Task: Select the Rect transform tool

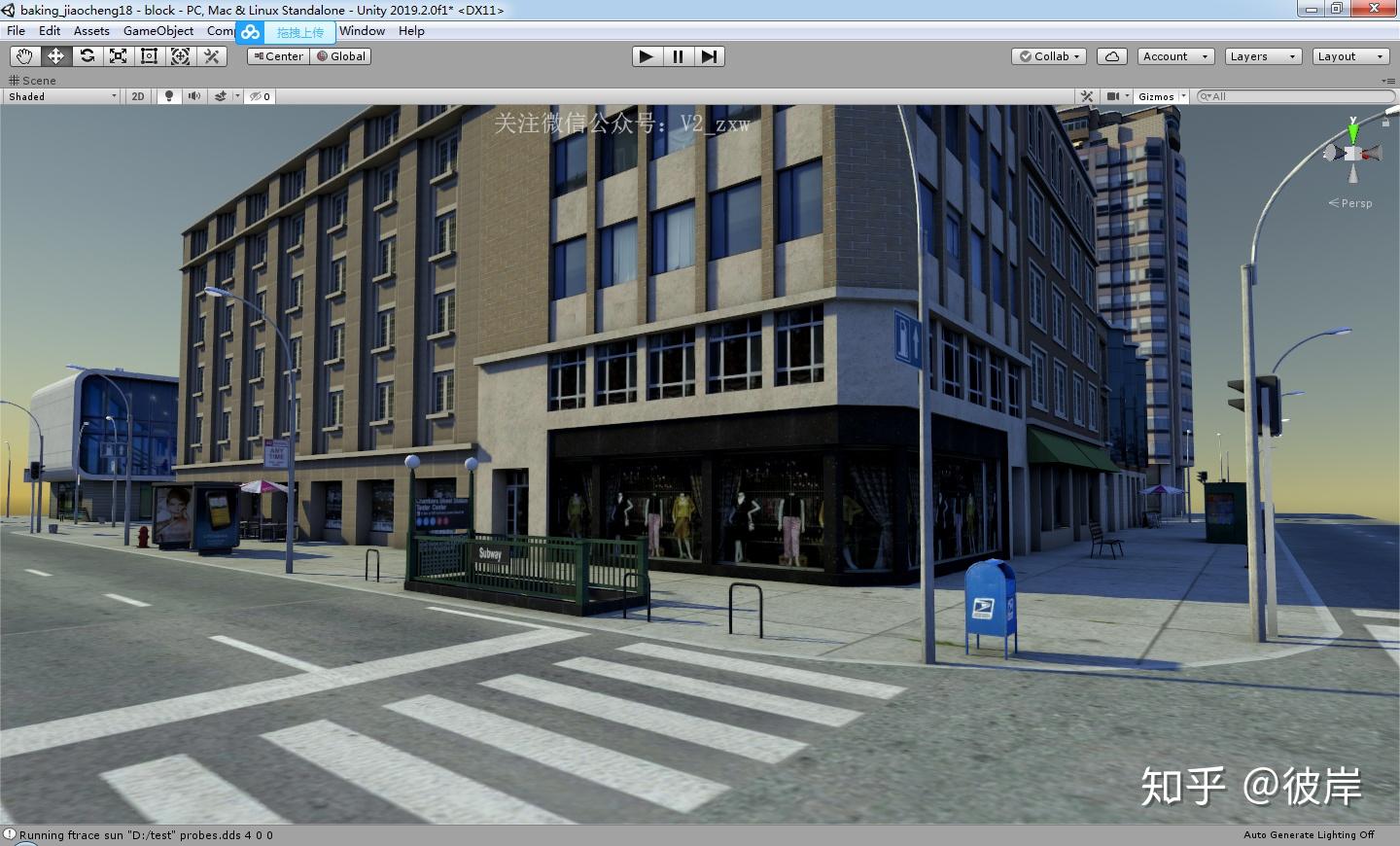Action: (x=149, y=56)
